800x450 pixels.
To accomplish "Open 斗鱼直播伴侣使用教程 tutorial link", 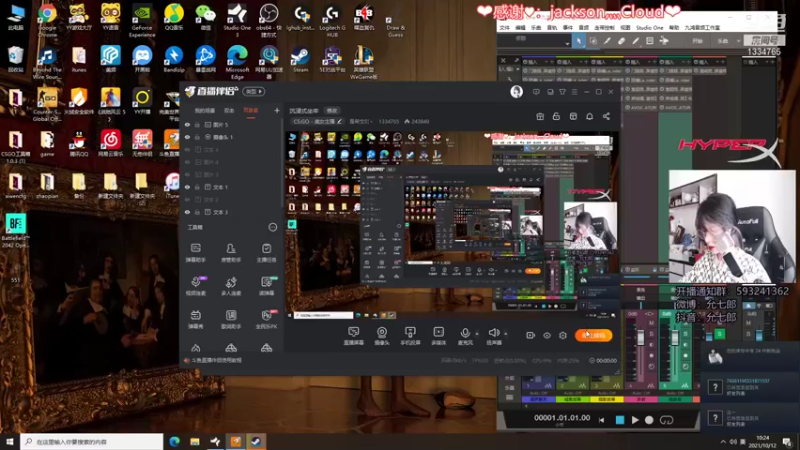I will click(216, 360).
